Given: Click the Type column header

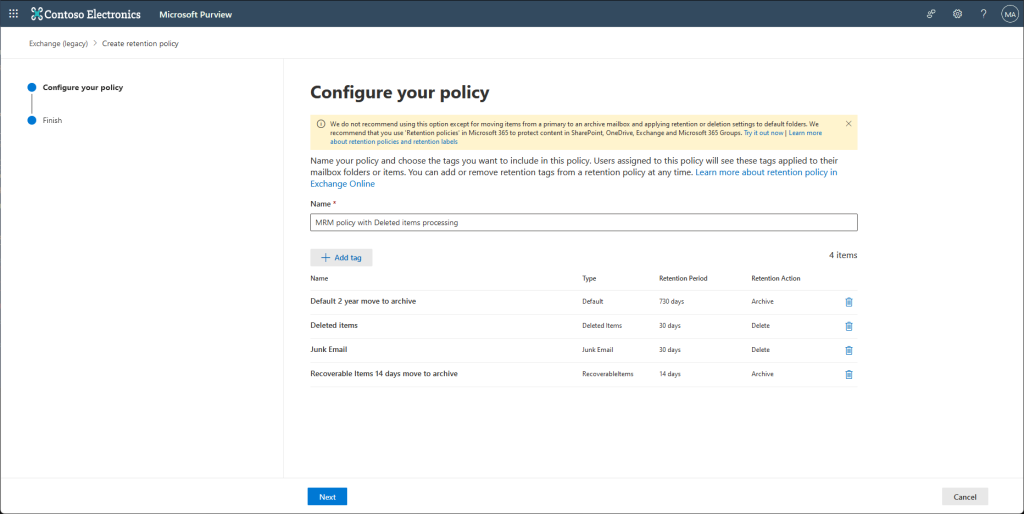Looking at the screenshot, I should 589,278.
